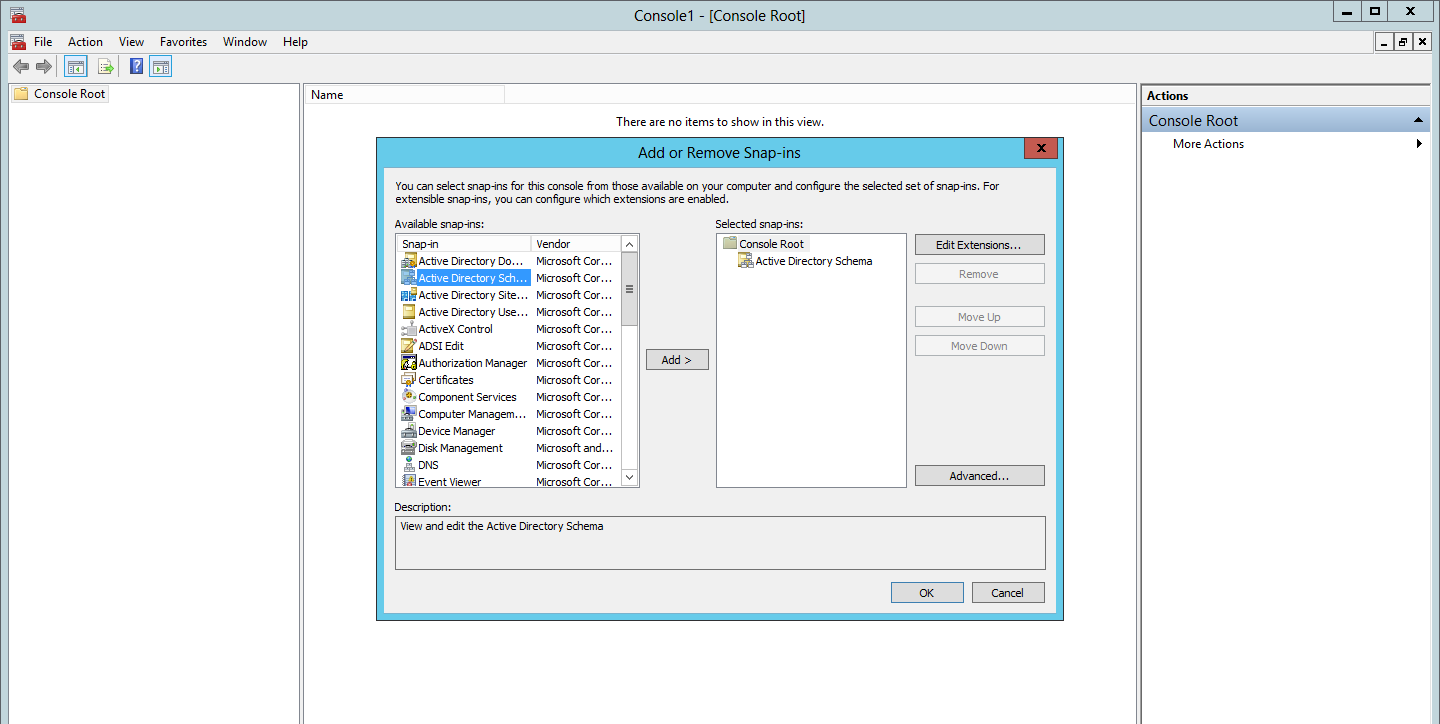Click the Add > button
Image resolution: width=1440 pixels, height=724 pixels.
pyautogui.click(x=677, y=360)
